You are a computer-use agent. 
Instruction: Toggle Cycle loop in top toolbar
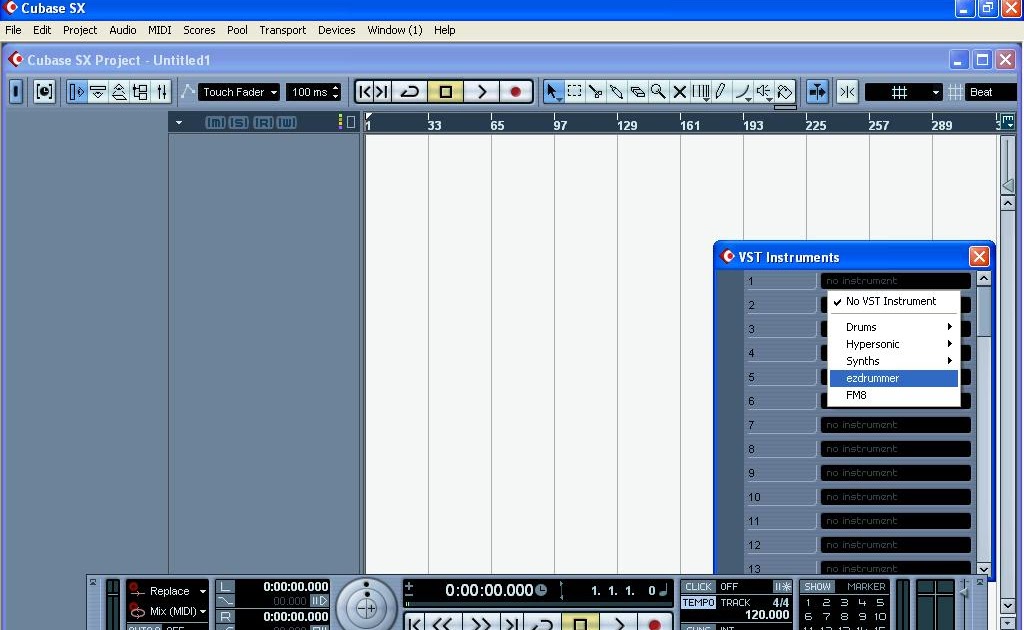point(409,92)
